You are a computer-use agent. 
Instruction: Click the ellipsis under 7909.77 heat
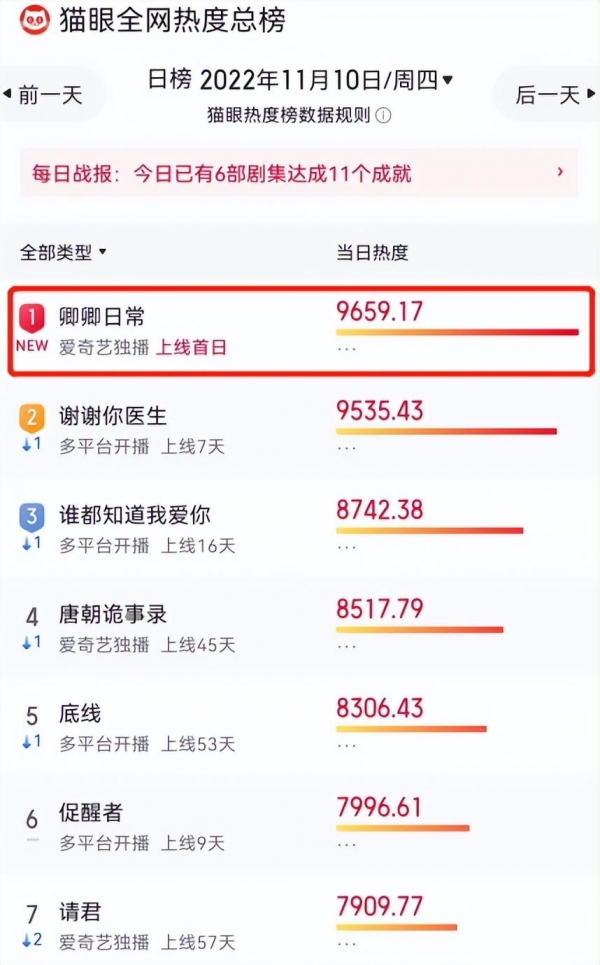[x=347, y=943]
